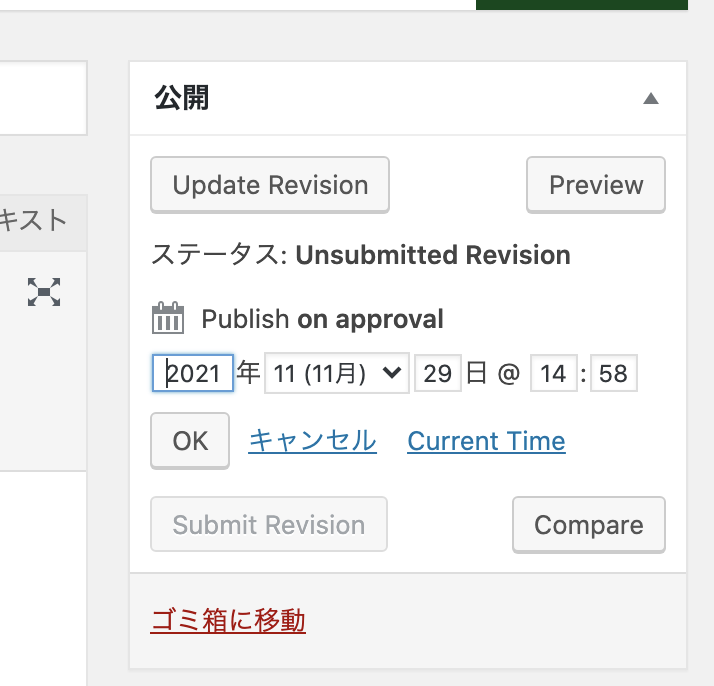Screen dimensions: 714x686
Task: Open the Compare revisions button
Action: pyautogui.click(x=589, y=524)
